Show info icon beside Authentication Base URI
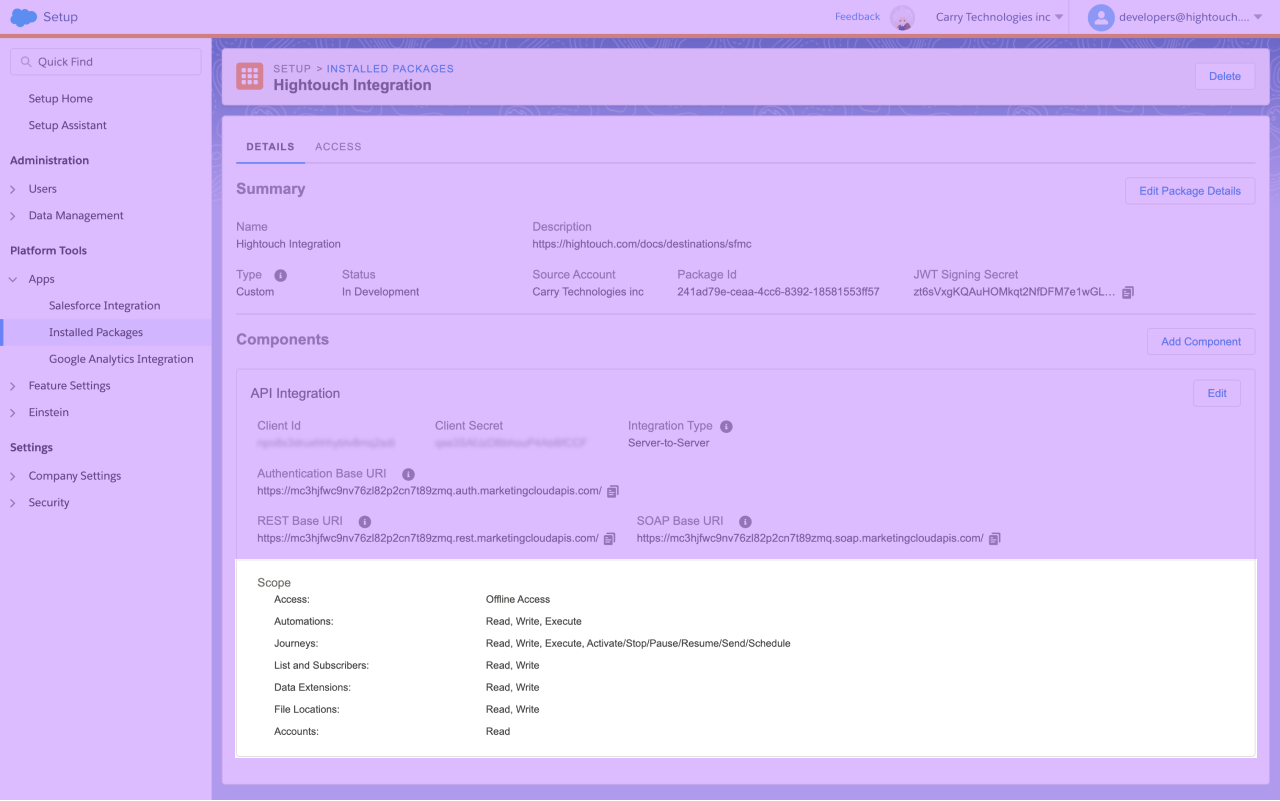 (408, 474)
